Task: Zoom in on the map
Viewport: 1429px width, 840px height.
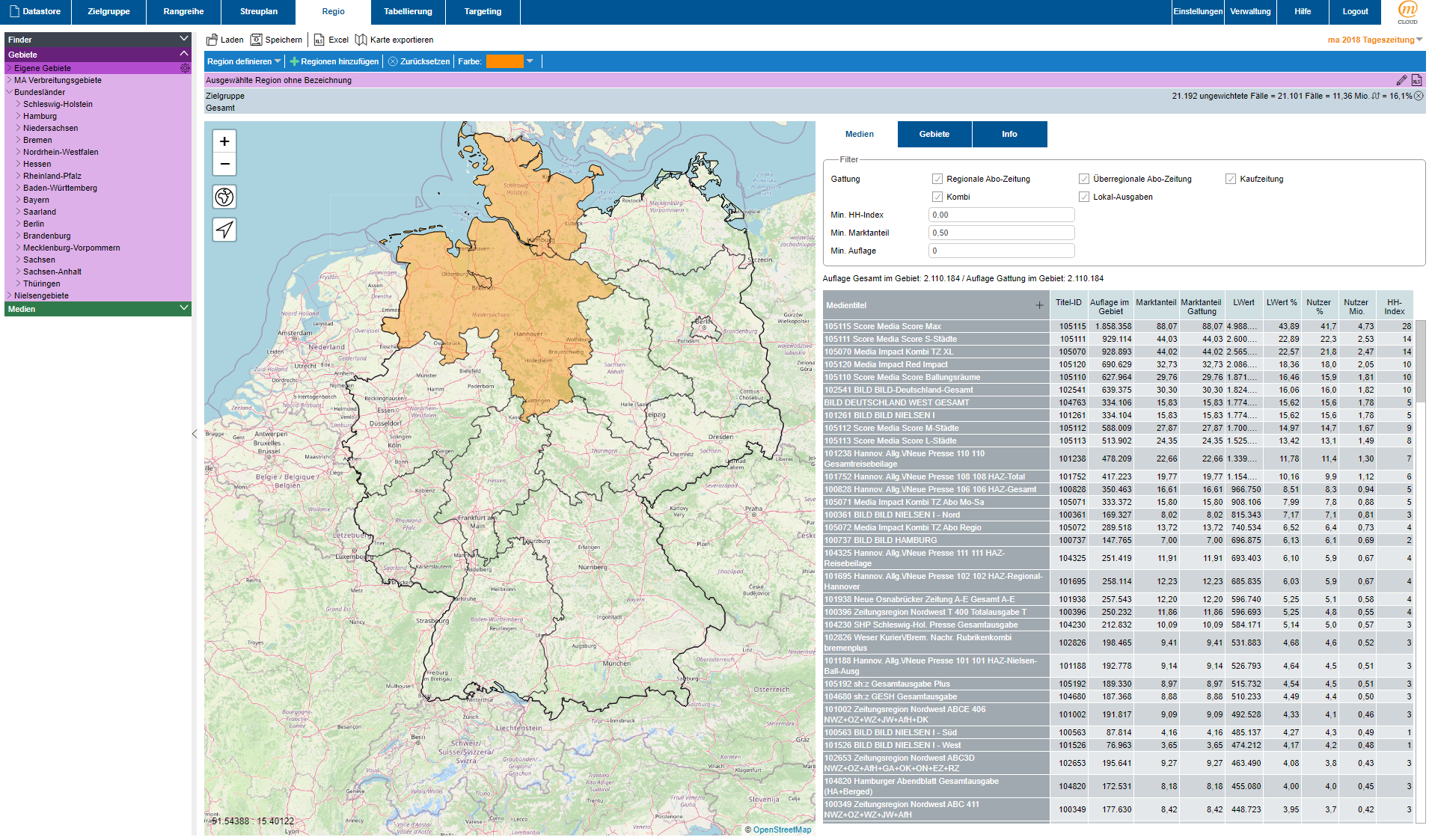Action: tap(224, 141)
